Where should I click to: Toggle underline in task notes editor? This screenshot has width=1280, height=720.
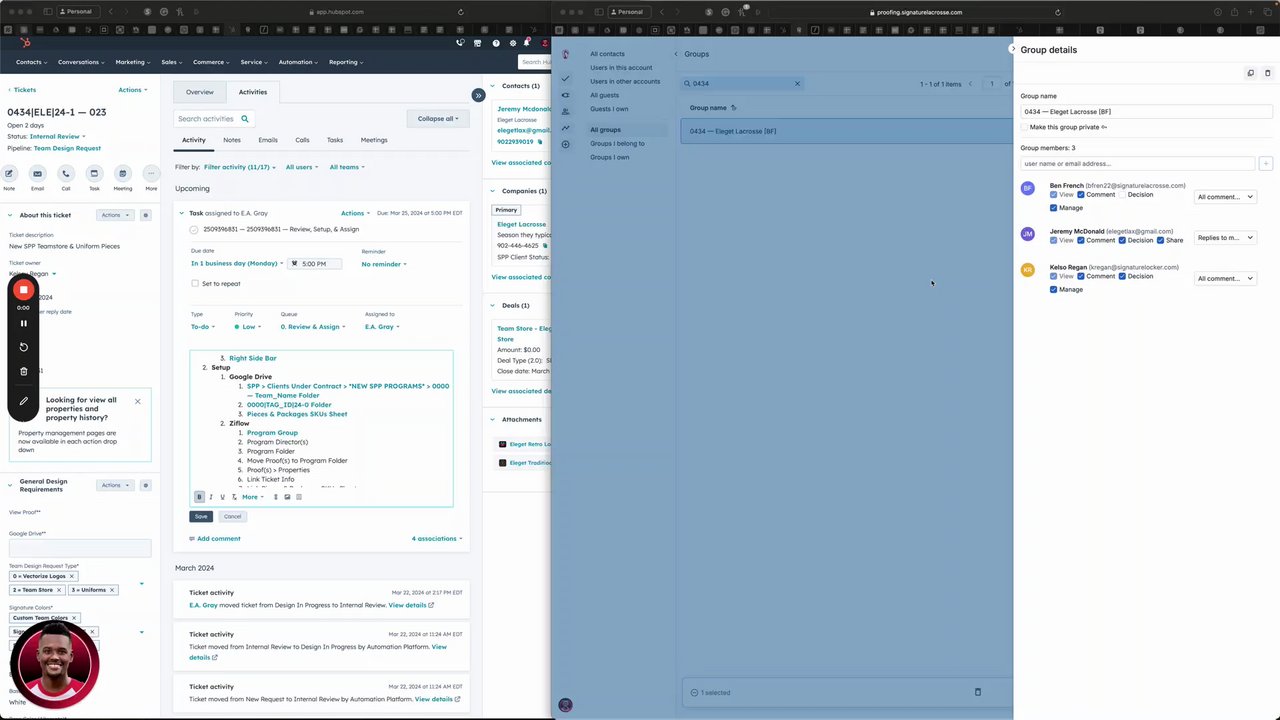(222, 497)
